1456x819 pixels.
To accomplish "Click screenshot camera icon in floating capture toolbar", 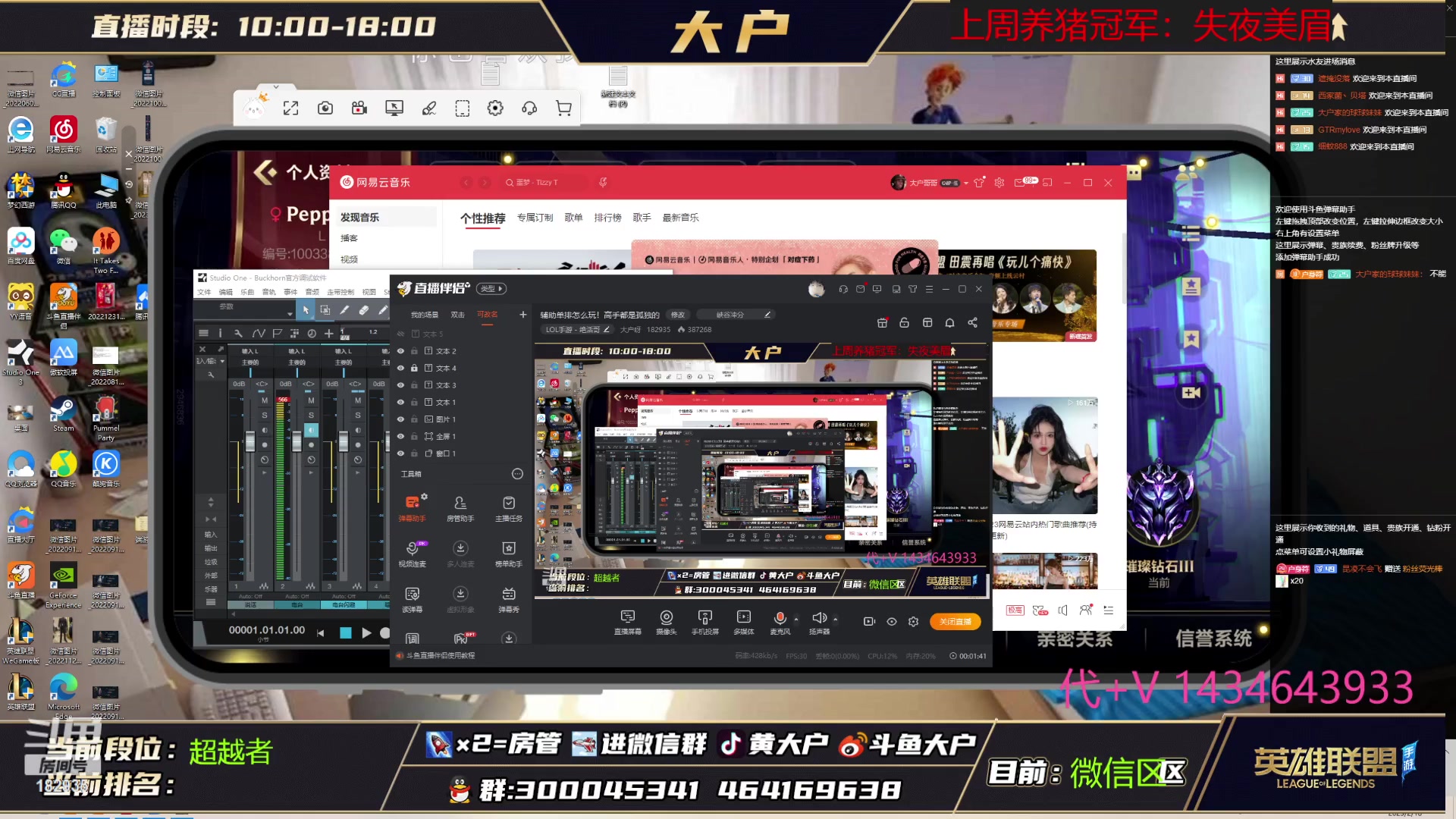I will tap(325, 108).
